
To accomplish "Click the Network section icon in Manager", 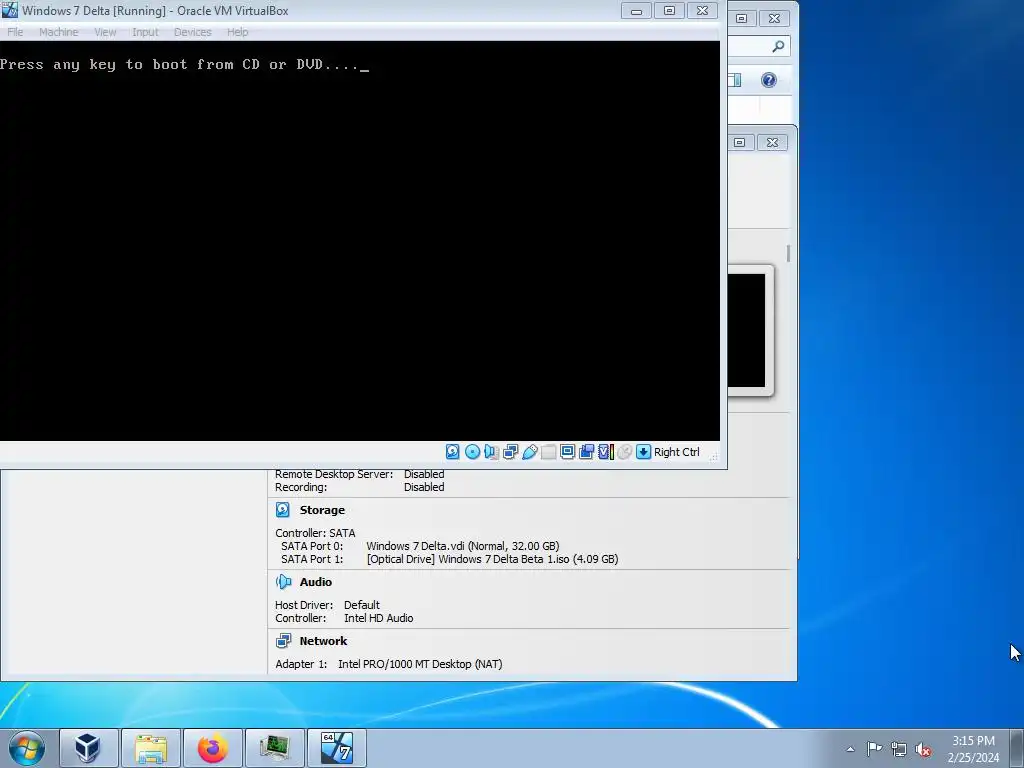I will (x=283, y=641).
